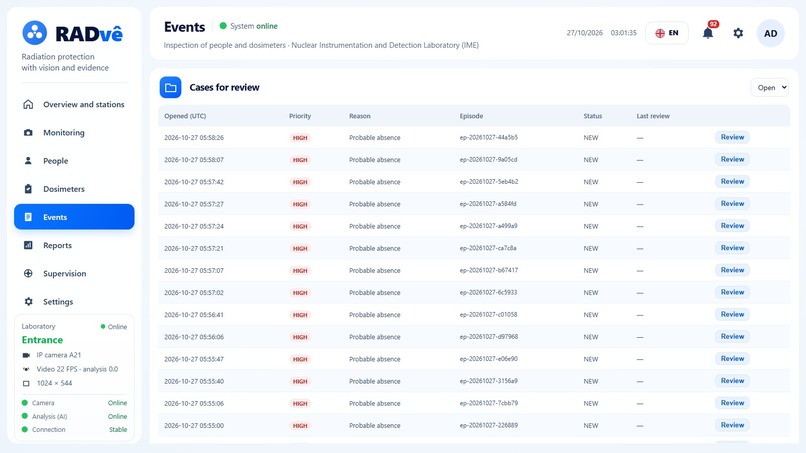This screenshot has width=806, height=453.
Task: Review case opened 05:57:27
Action: pyautogui.click(x=732, y=204)
